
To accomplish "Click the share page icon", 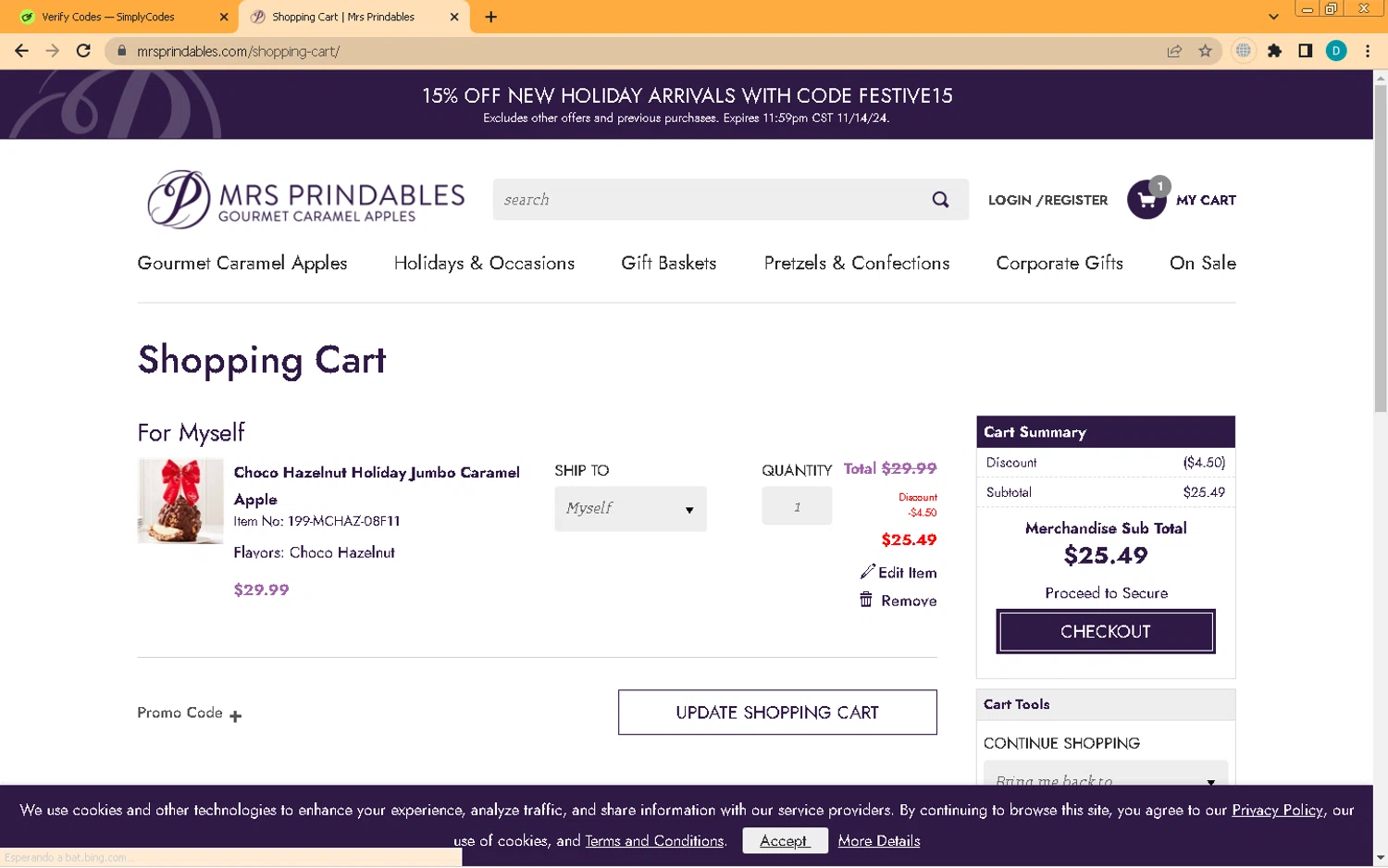I will click(1174, 51).
